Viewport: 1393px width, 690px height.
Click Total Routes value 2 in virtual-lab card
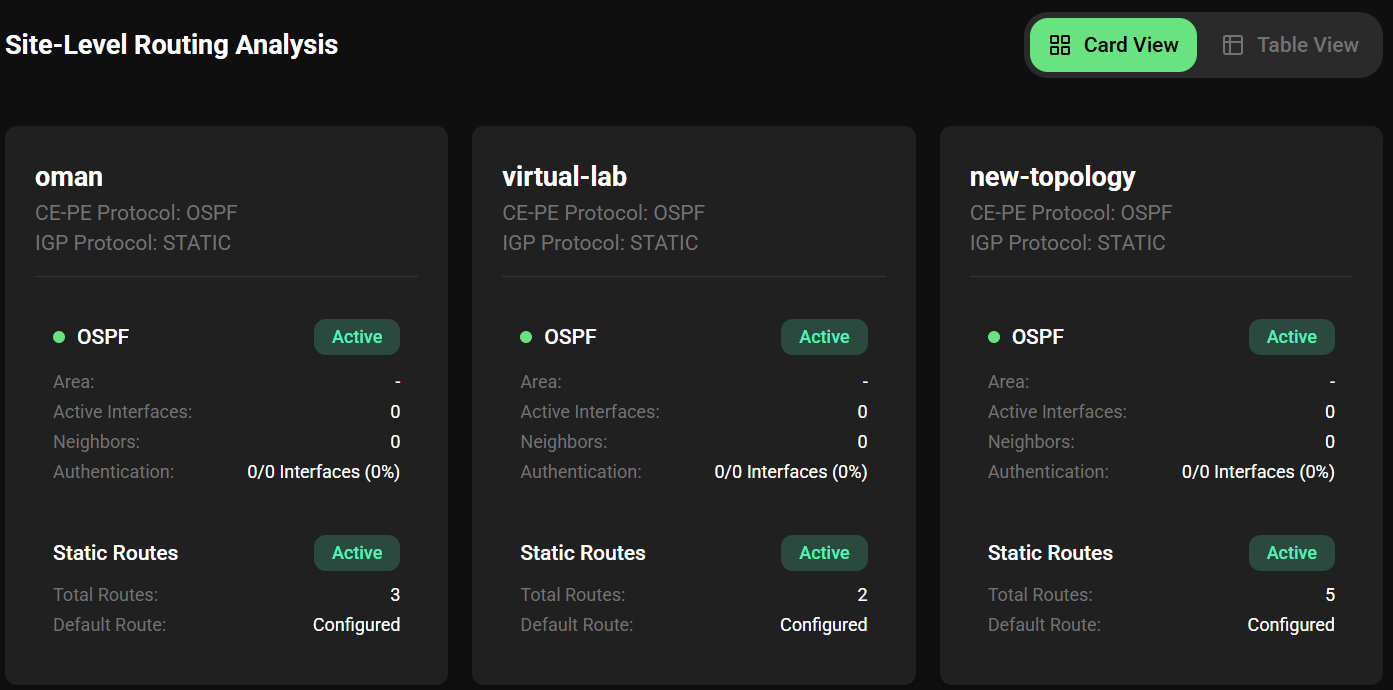pyautogui.click(x=862, y=595)
